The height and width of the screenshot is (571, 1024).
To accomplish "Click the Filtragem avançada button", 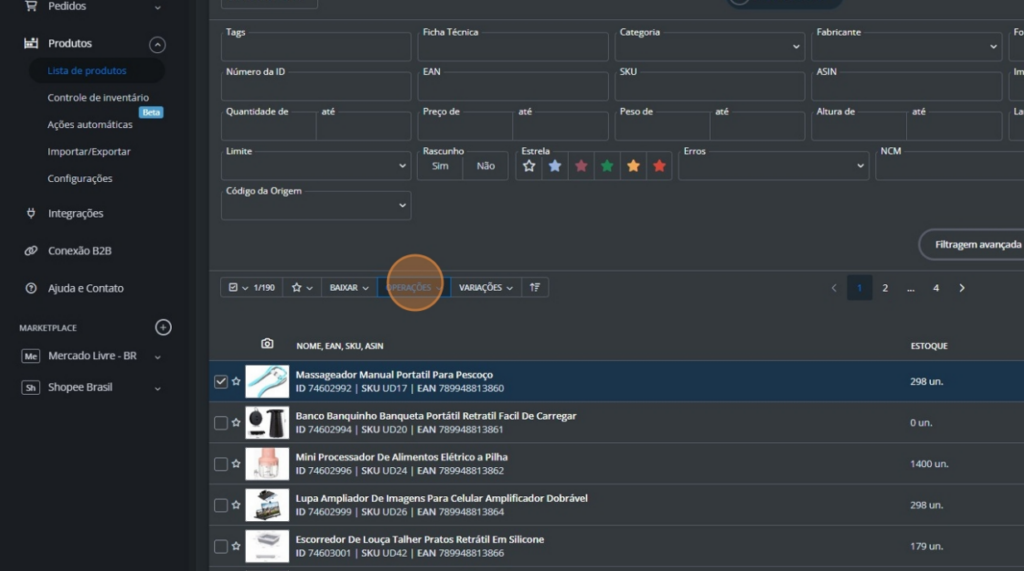I will pos(976,244).
